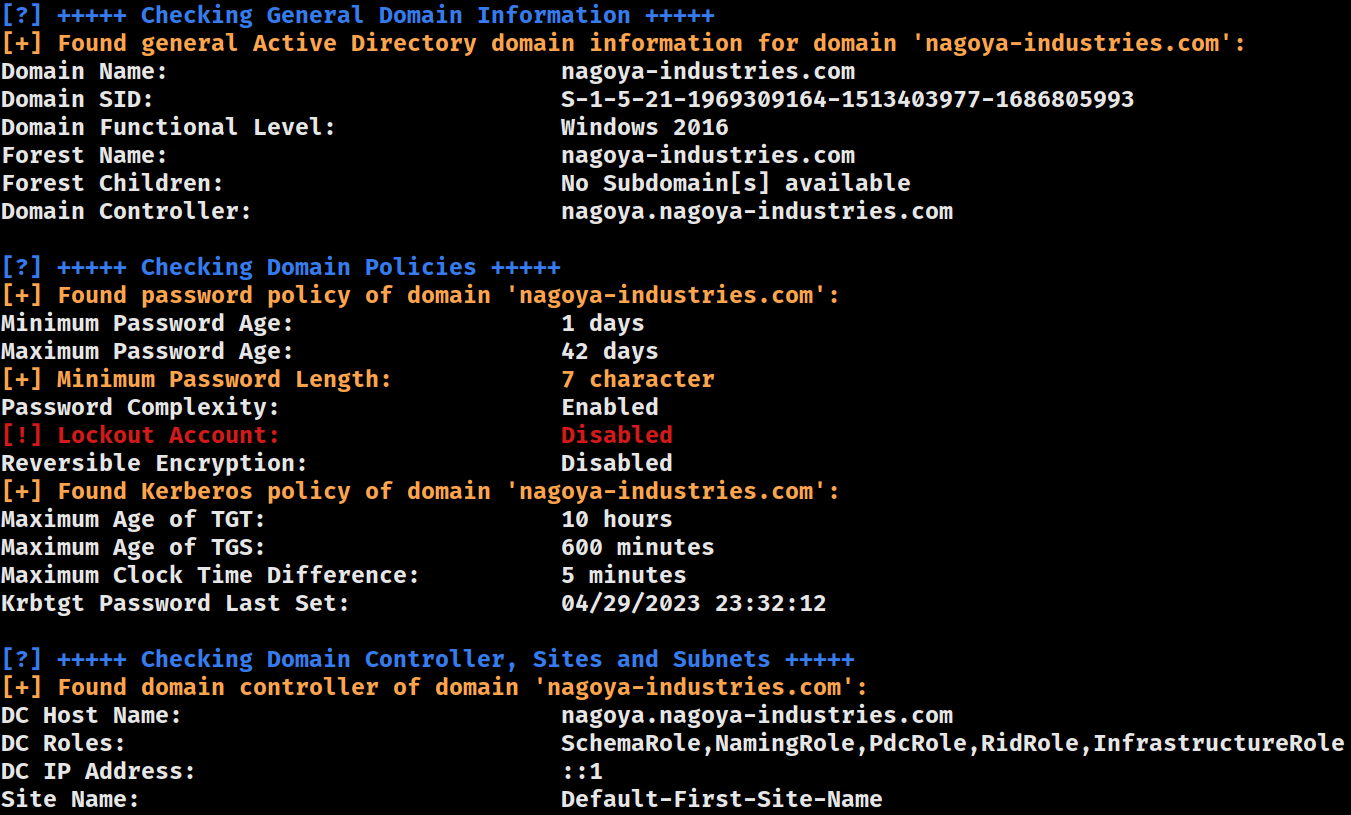This screenshot has width=1351, height=815.
Task: Click the 'Windows 2016' functional level value
Action: coord(644,128)
